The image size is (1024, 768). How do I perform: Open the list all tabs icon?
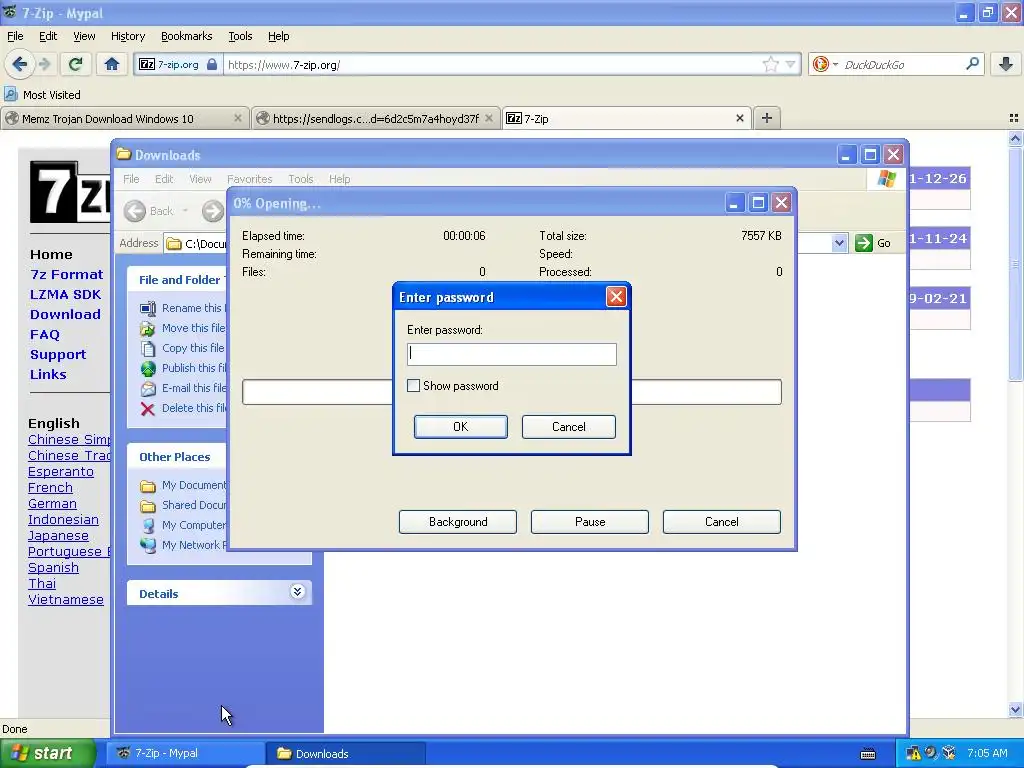1014,118
